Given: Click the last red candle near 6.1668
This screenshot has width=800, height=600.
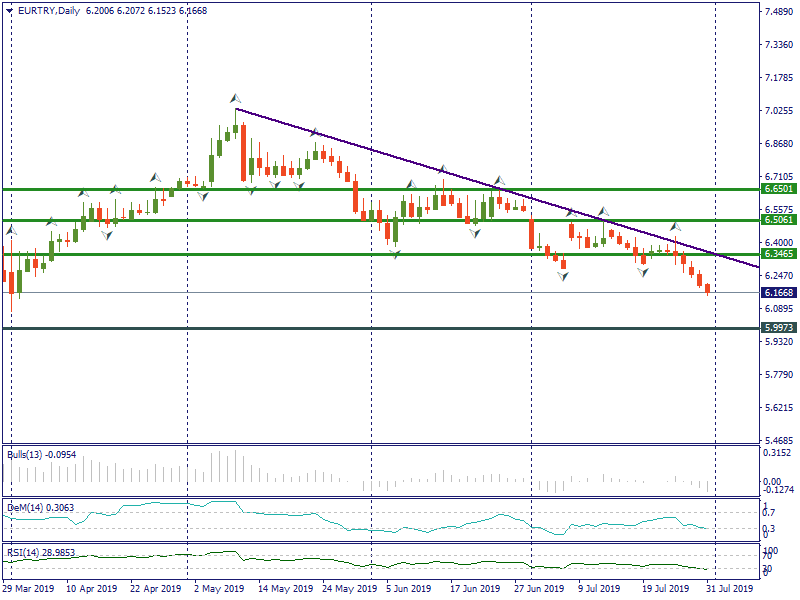Looking at the screenshot, I should (708, 289).
